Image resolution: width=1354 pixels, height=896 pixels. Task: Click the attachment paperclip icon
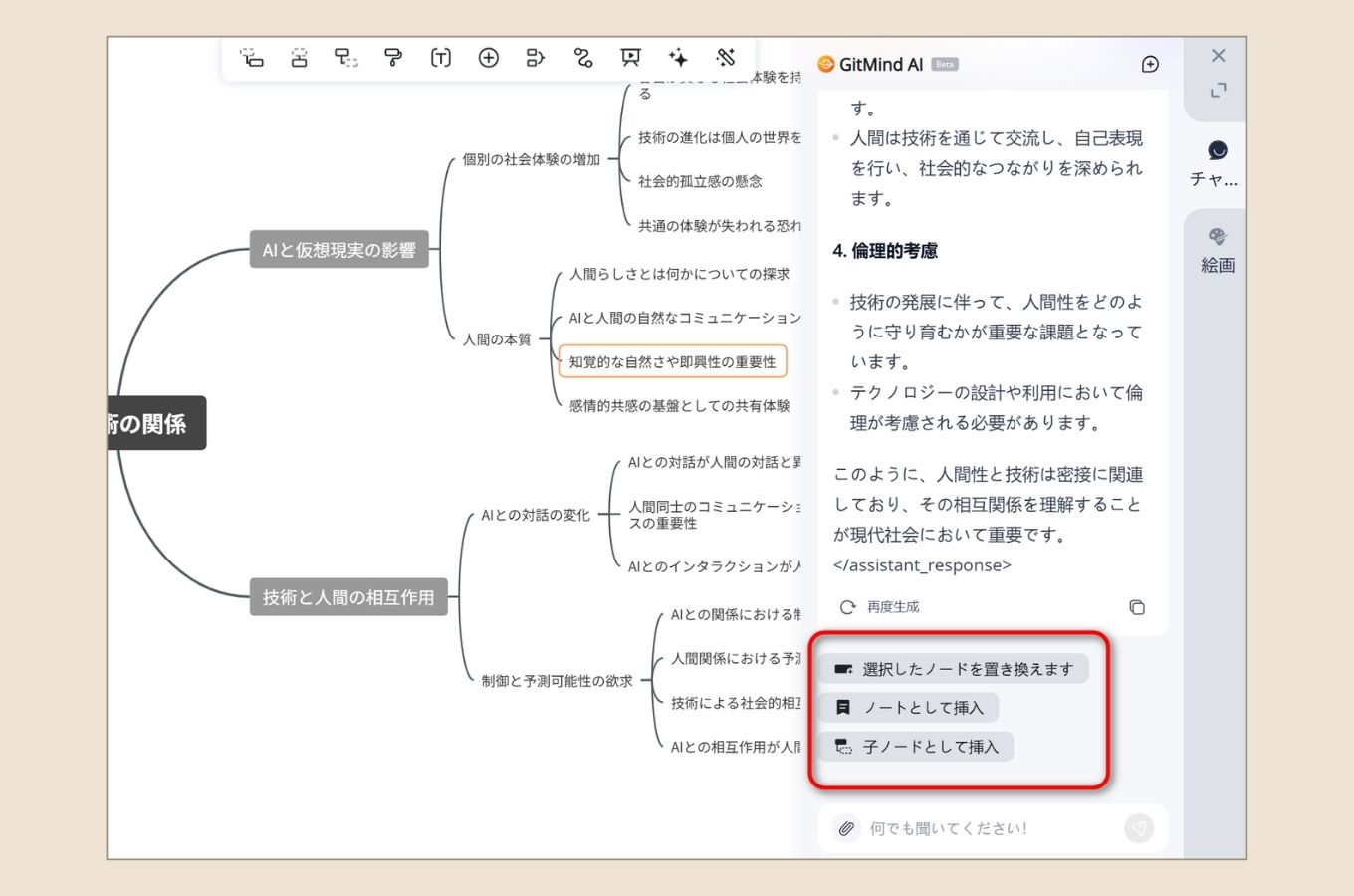pos(846,828)
